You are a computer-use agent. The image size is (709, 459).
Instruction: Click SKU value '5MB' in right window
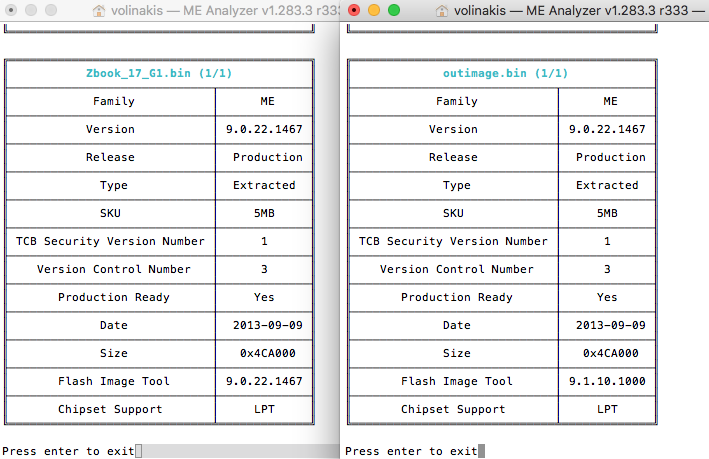607,213
